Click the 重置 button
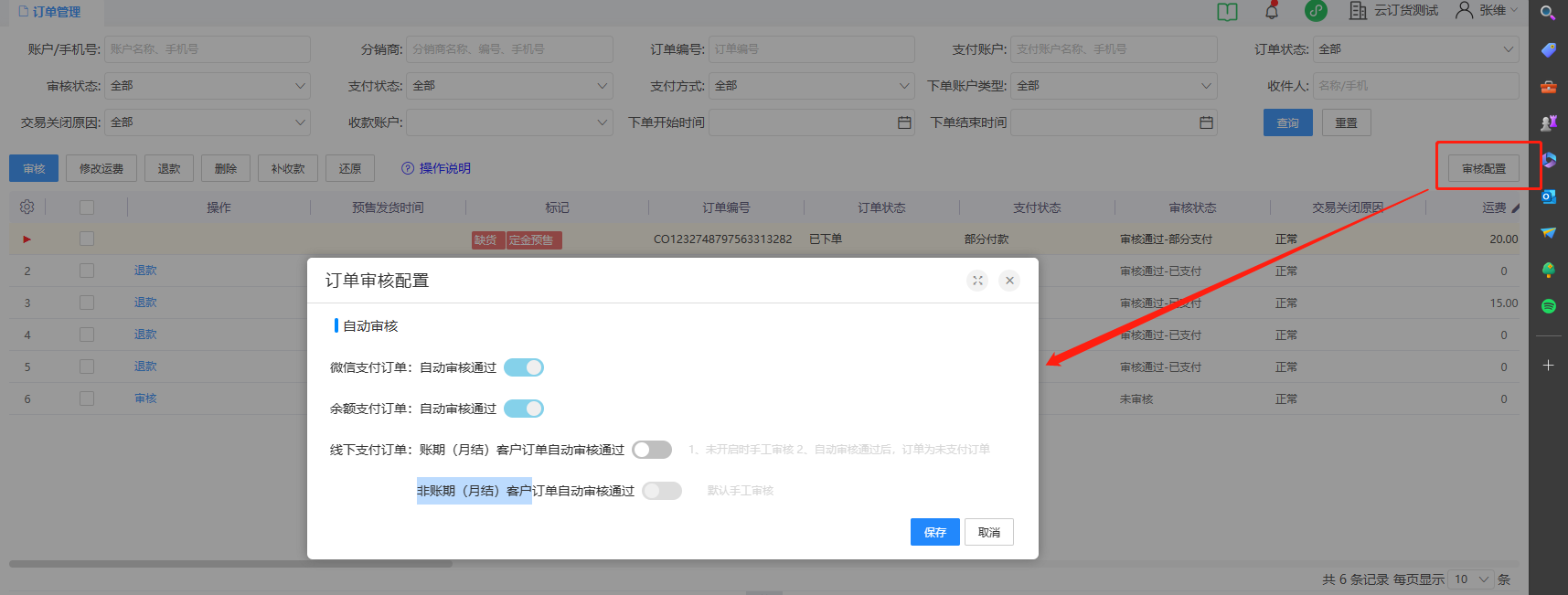This screenshot has width=1568, height=595. (x=1347, y=122)
